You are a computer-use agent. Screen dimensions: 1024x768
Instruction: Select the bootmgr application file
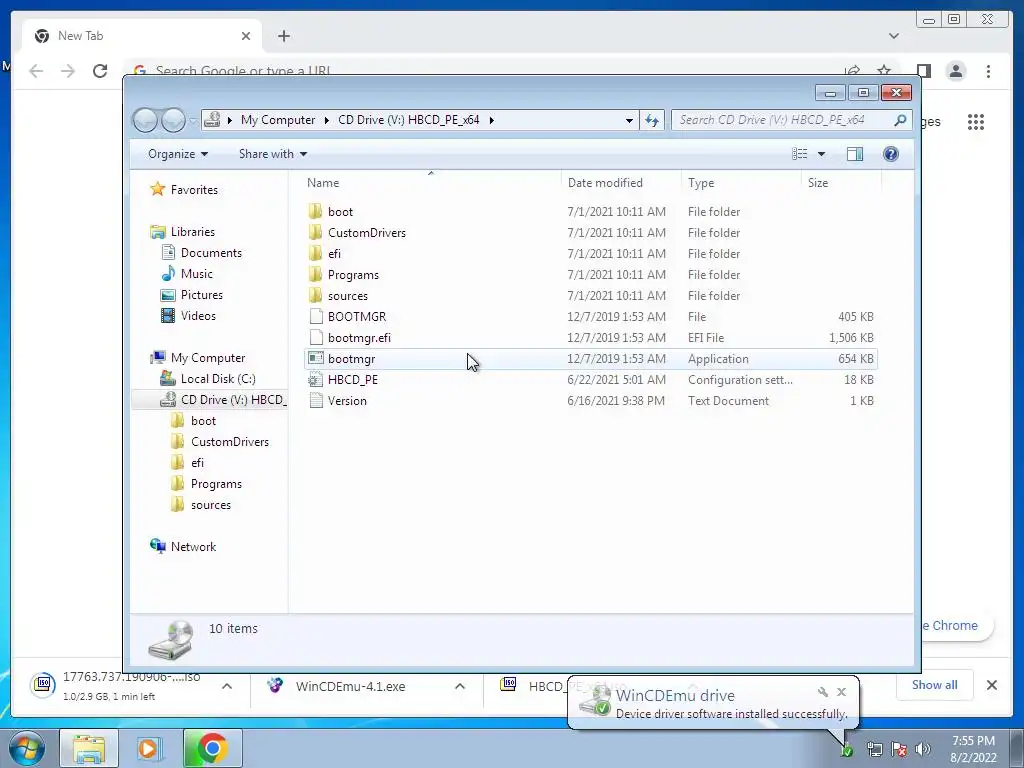[x=351, y=359]
